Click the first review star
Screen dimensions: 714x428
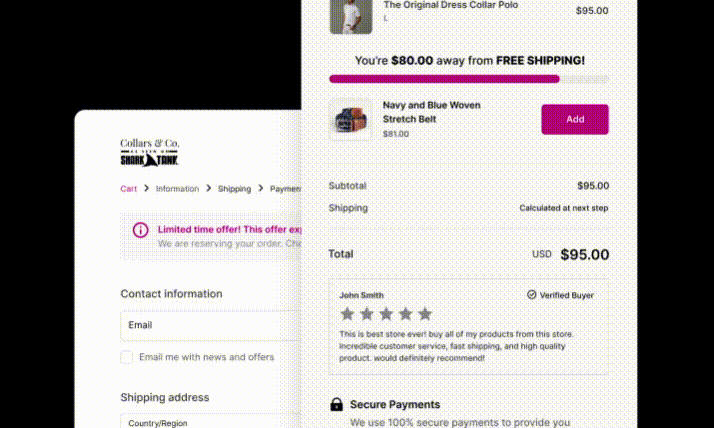(x=347, y=314)
